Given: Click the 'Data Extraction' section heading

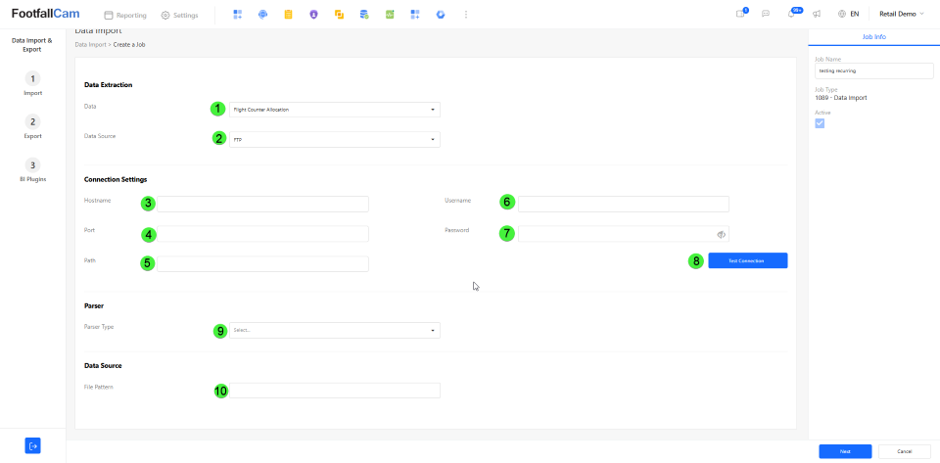Looking at the screenshot, I should pyautogui.click(x=108, y=85).
